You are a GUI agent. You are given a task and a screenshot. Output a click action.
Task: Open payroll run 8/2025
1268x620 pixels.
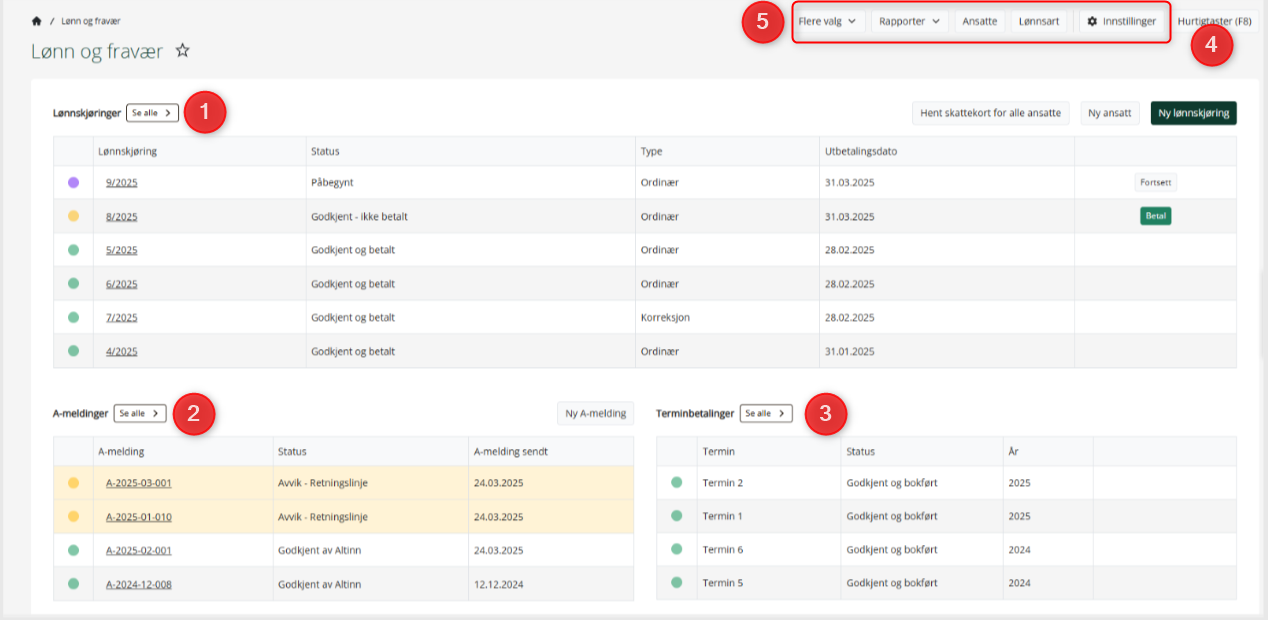point(122,217)
